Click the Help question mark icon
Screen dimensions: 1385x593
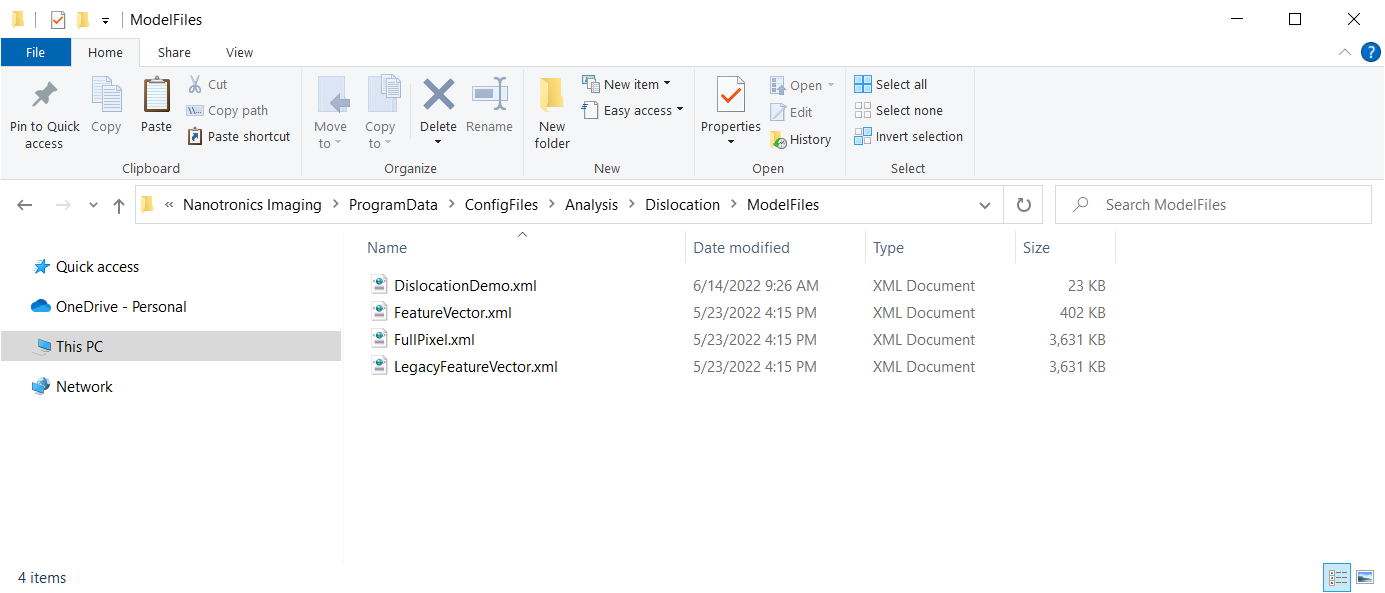[x=1369, y=52]
